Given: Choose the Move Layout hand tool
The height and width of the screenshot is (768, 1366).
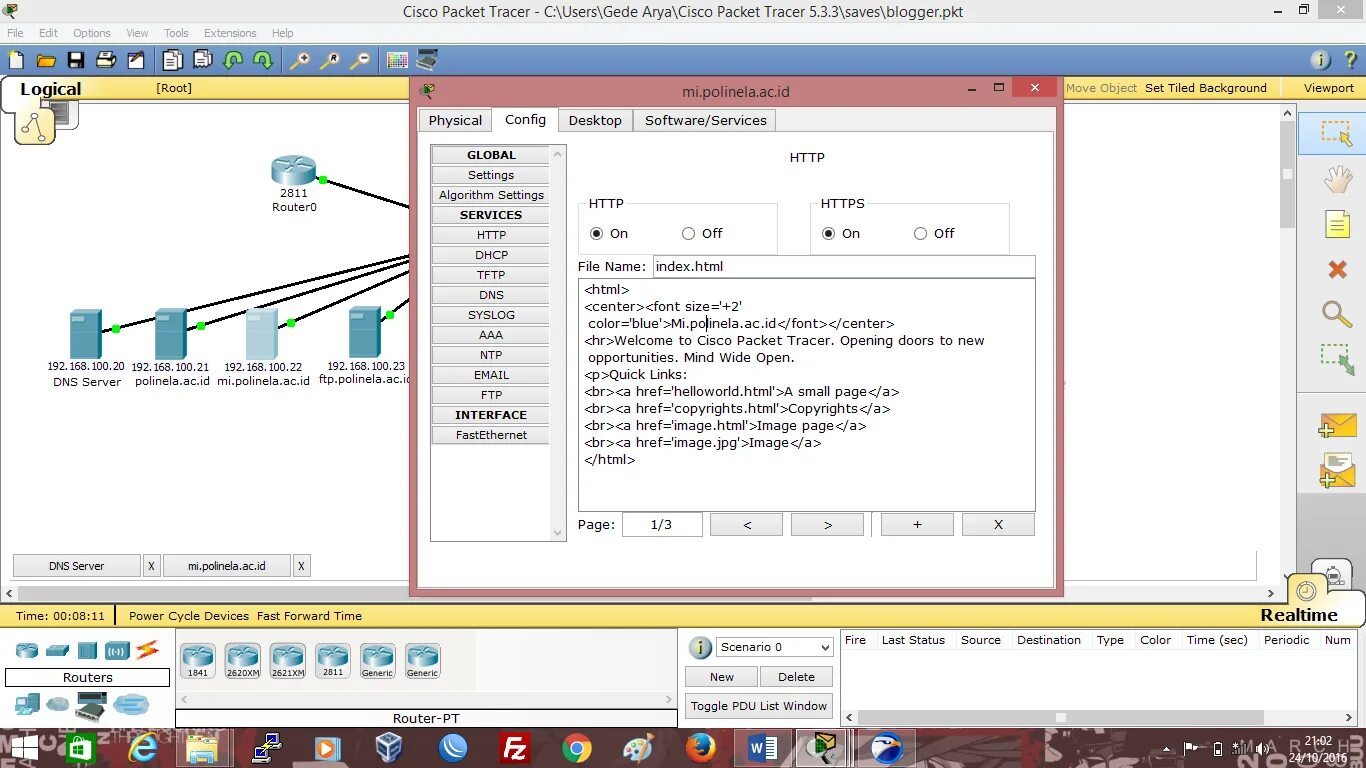Looking at the screenshot, I should pyautogui.click(x=1337, y=179).
